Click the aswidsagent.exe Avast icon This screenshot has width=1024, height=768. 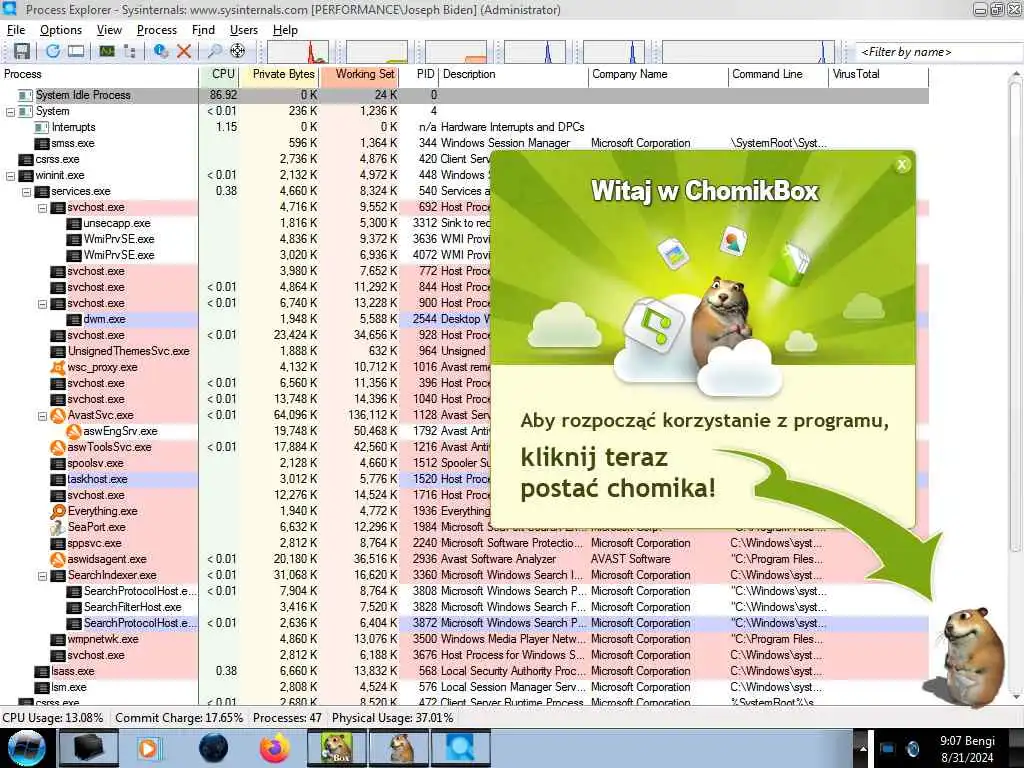pyautogui.click(x=58, y=559)
